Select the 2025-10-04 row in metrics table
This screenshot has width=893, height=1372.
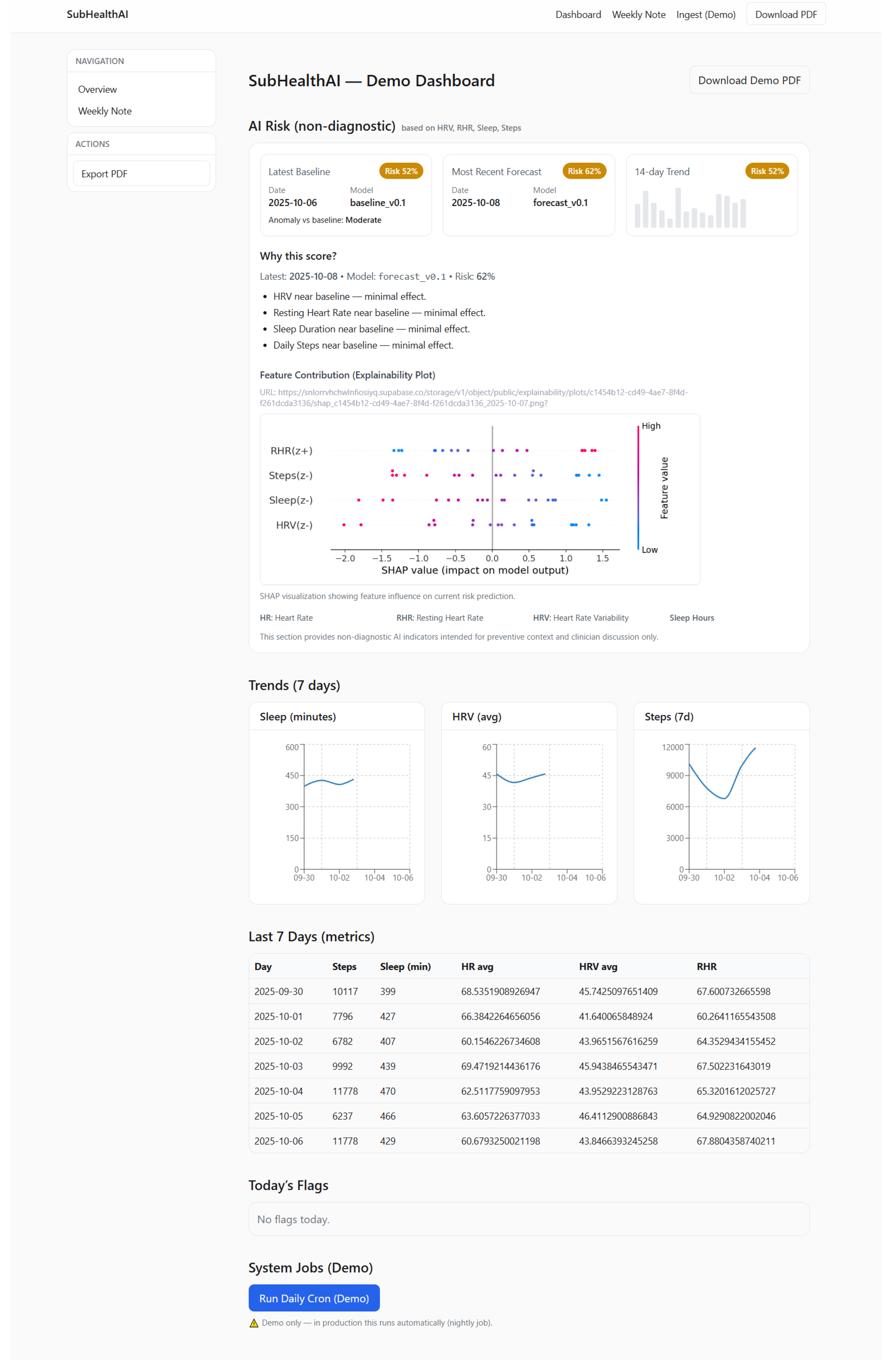(x=519, y=1091)
